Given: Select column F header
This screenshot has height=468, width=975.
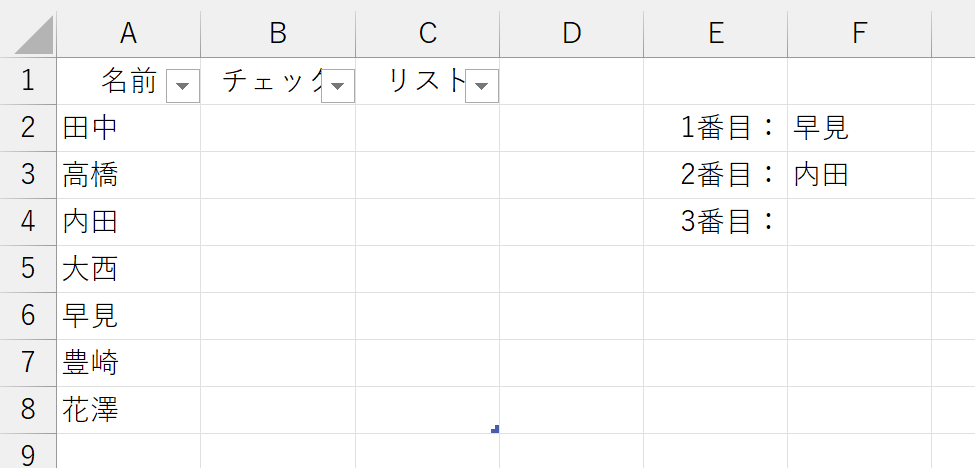Looking at the screenshot, I should [x=859, y=33].
